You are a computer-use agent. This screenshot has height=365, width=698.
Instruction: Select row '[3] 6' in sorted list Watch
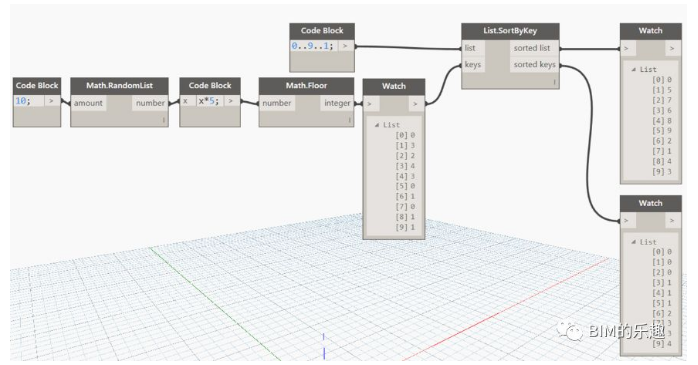point(662,110)
